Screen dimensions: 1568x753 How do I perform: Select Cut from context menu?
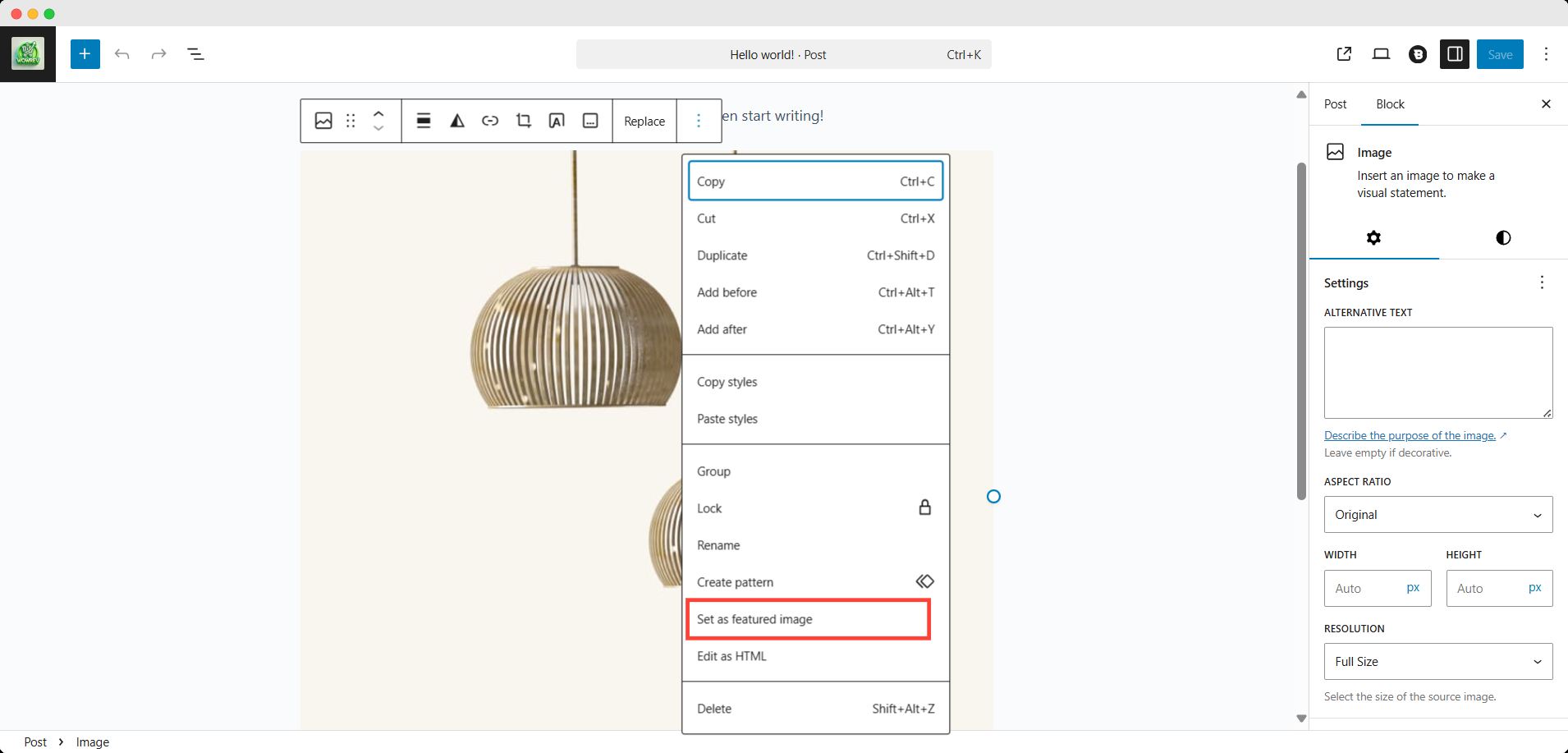tap(815, 218)
